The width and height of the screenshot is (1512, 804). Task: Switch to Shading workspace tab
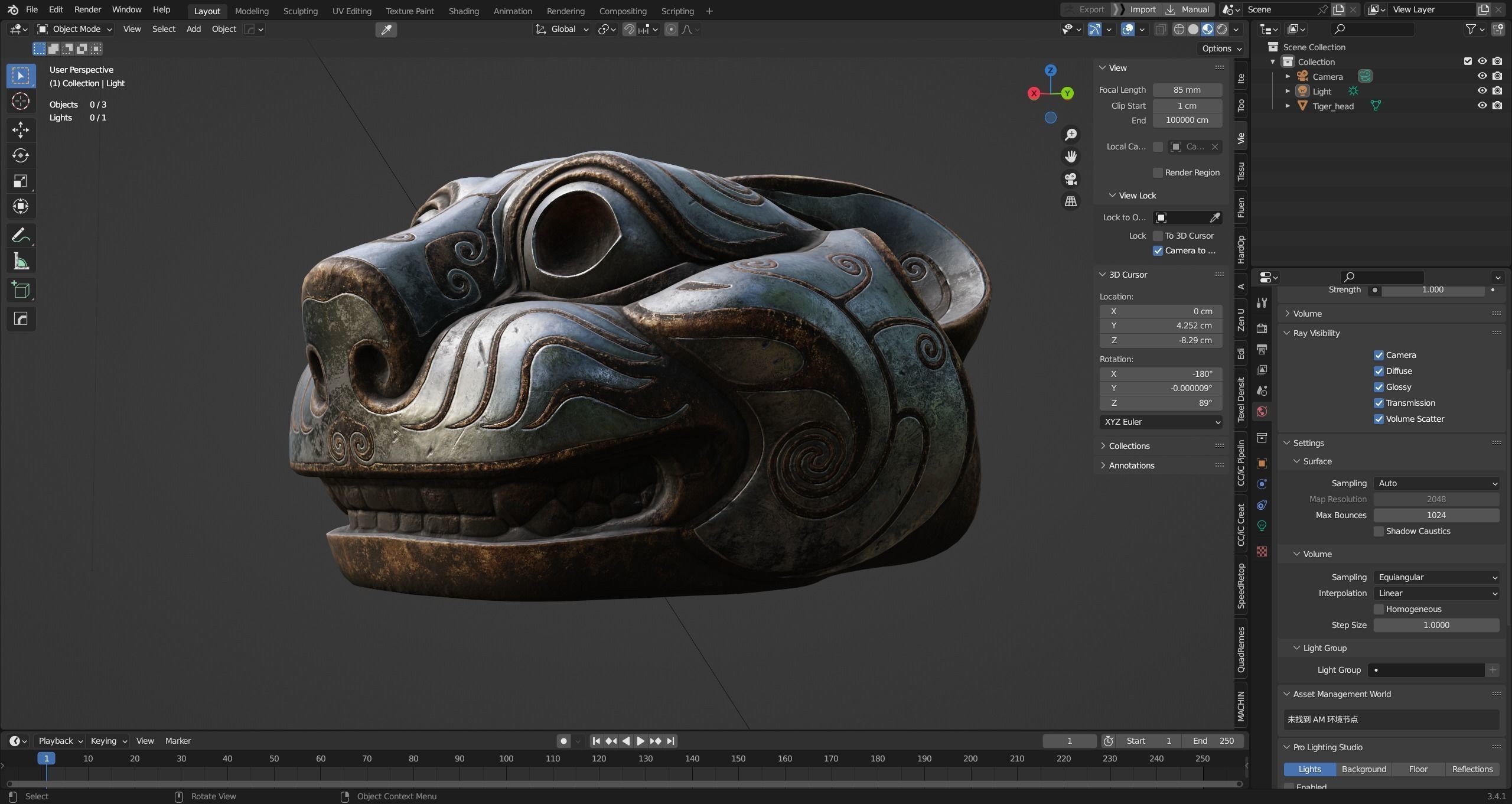[464, 11]
